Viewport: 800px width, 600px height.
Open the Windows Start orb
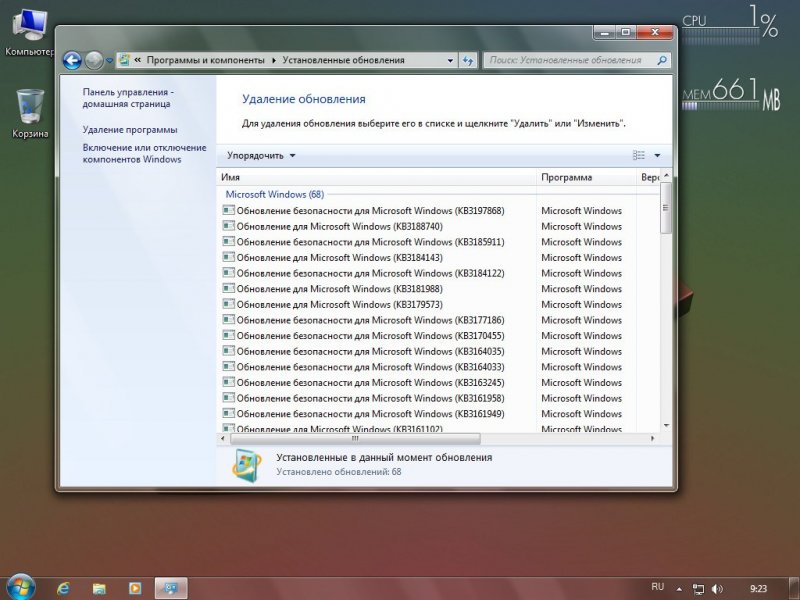21,586
